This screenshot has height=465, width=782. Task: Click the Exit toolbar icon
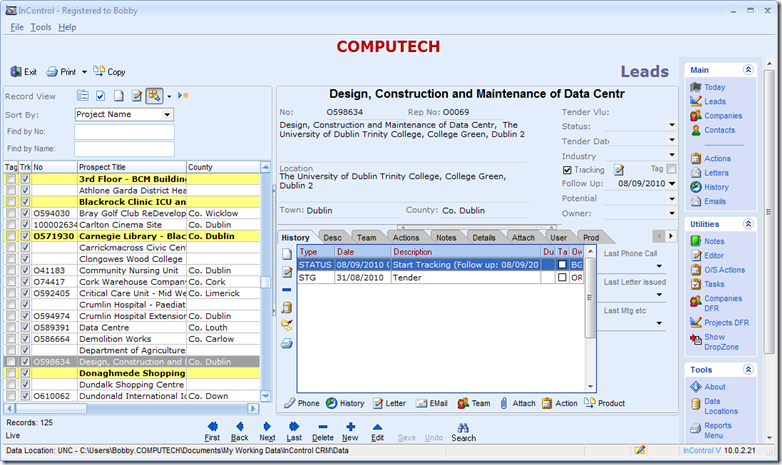(x=16, y=72)
